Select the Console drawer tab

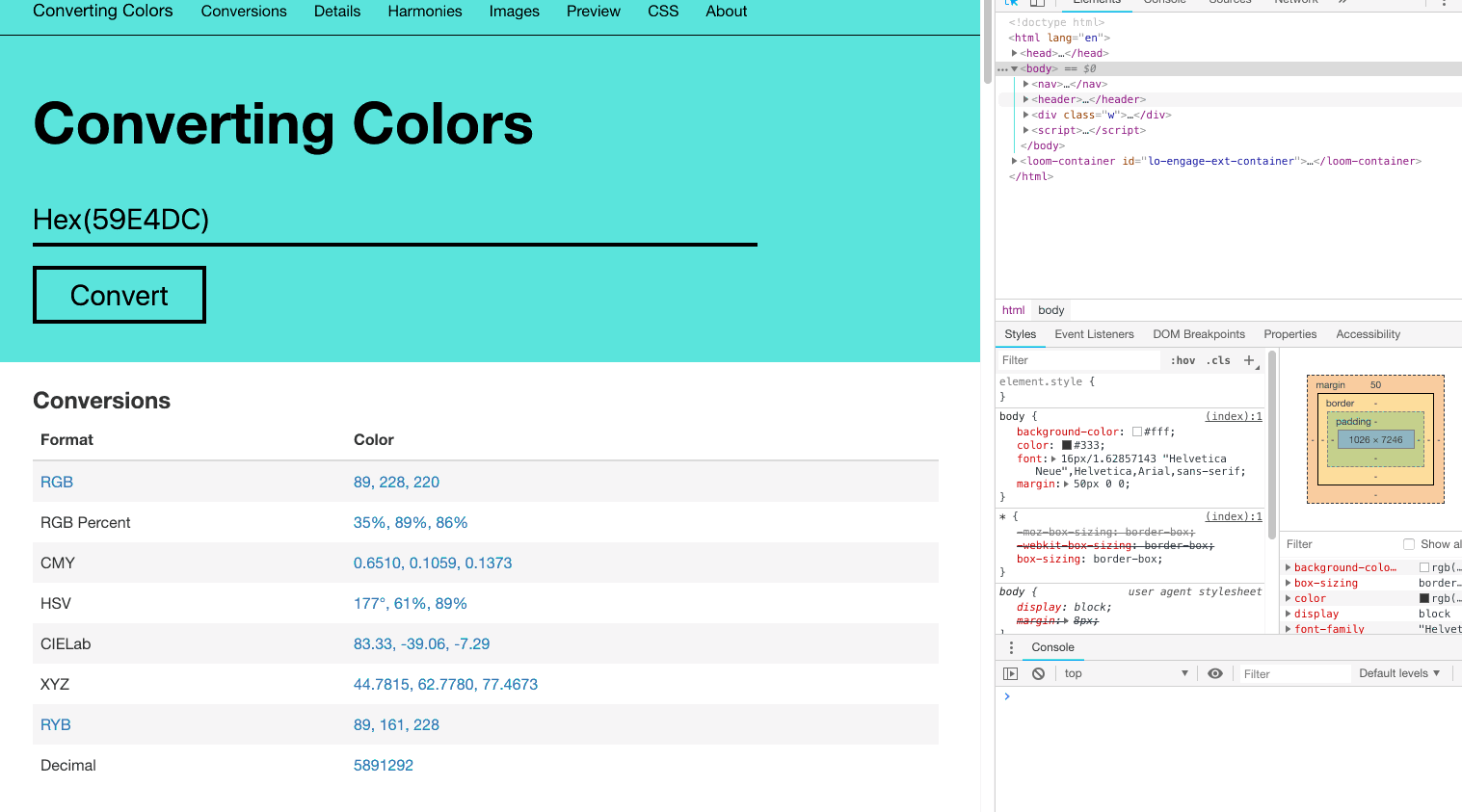point(1052,647)
